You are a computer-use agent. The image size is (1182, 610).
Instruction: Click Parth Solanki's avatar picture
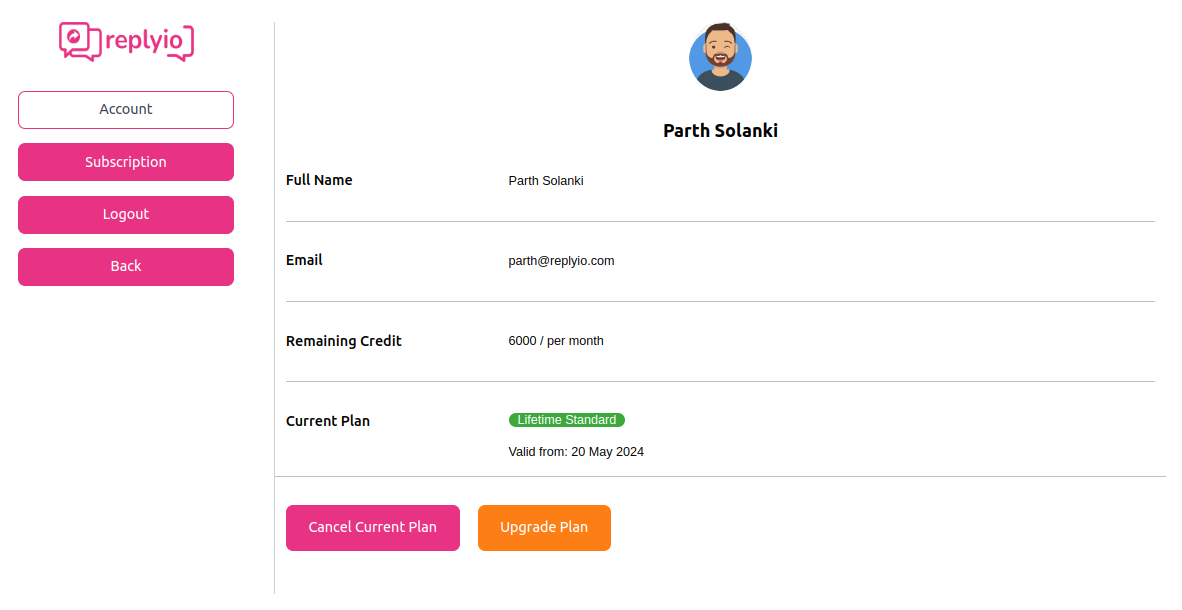pyautogui.click(x=720, y=58)
